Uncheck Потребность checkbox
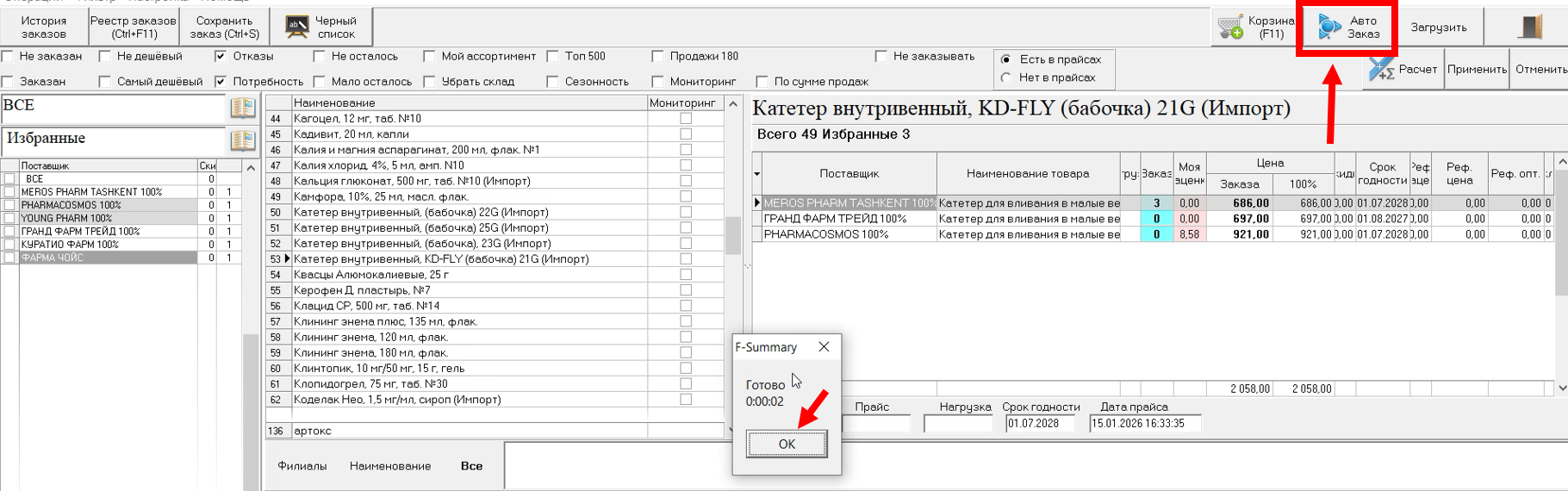Image resolution: width=1568 pixels, height=491 pixels. tap(221, 81)
